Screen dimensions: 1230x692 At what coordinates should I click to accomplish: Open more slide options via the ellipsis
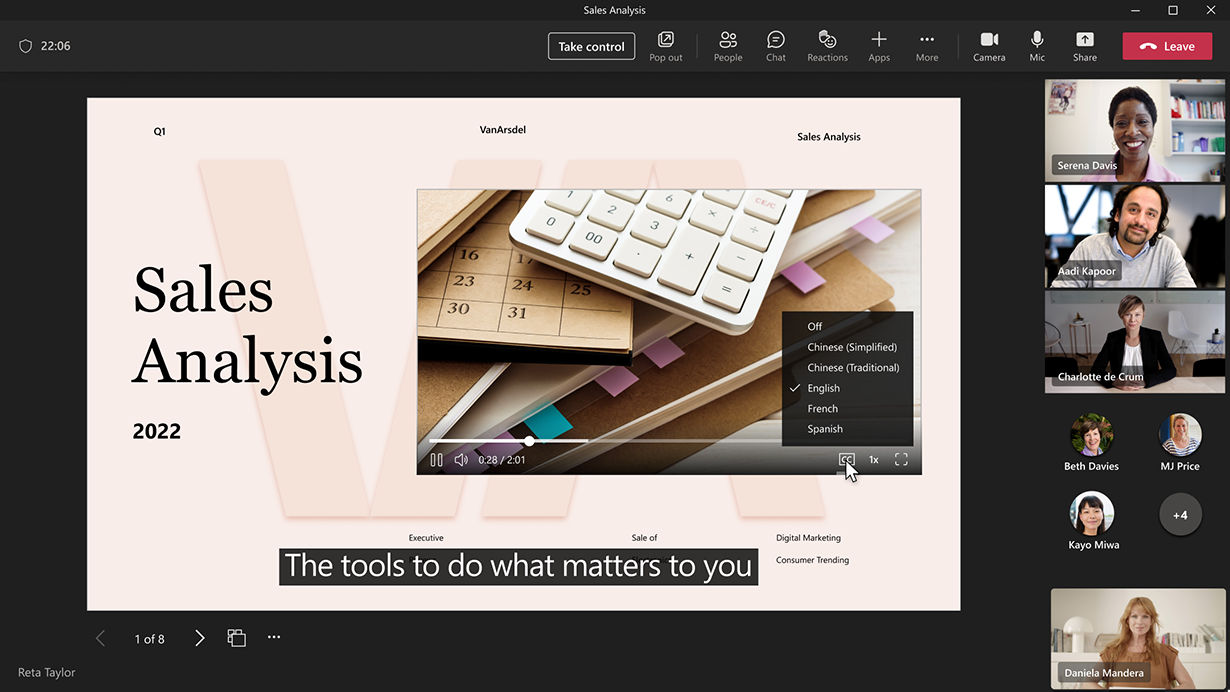click(x=274, y=637)
